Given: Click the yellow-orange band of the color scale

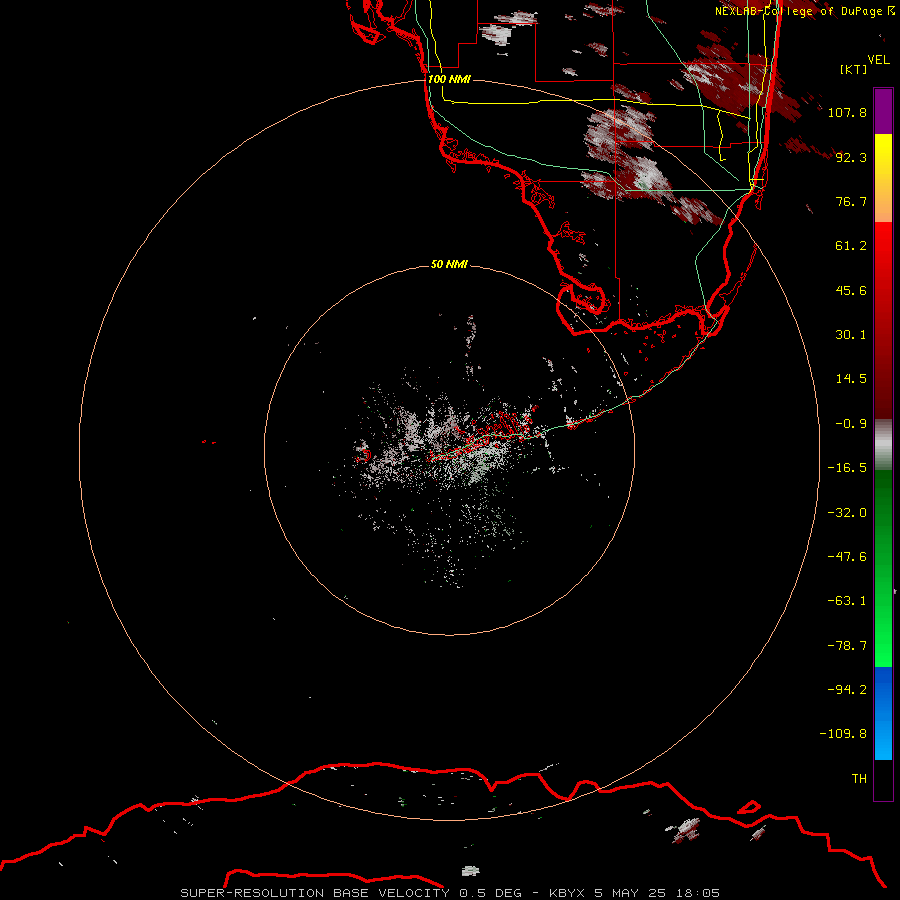Looking at the screenshot, I should [883, 178].
